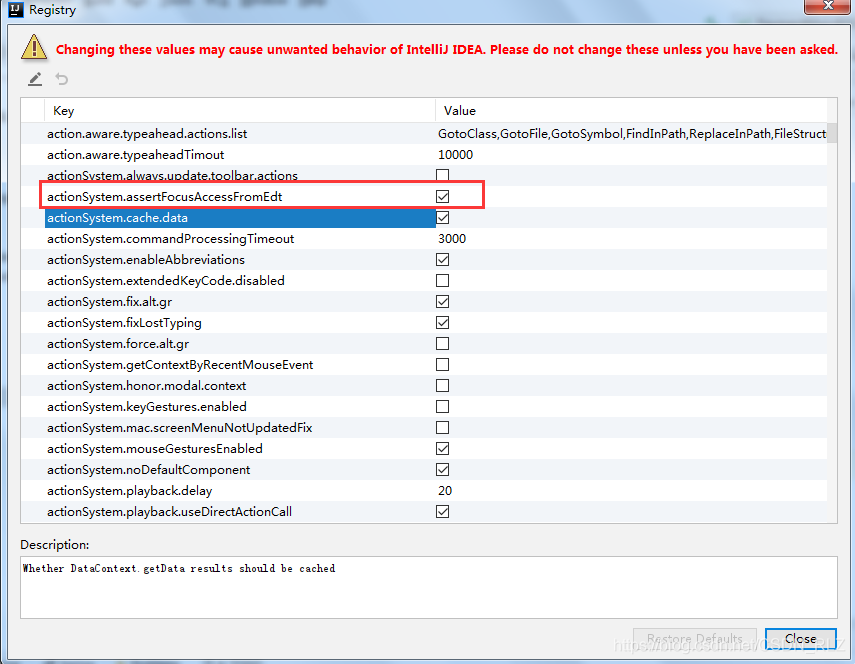Click the pencil Edit Value icon
The image size is (855, 664).
34,78
